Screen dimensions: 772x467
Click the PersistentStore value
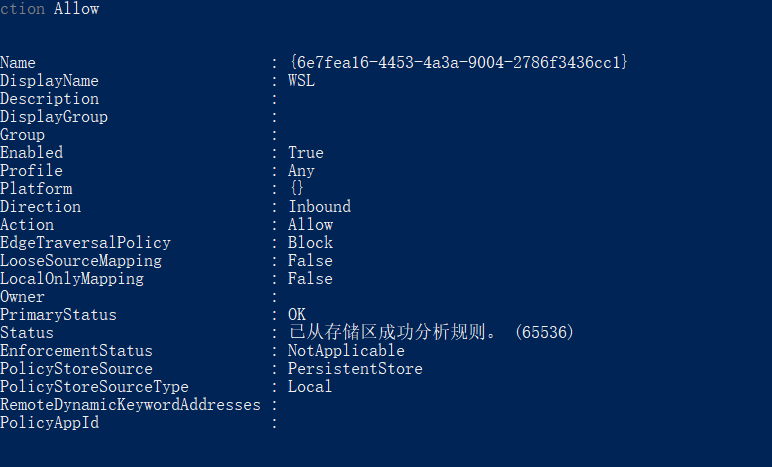(355, 369)
